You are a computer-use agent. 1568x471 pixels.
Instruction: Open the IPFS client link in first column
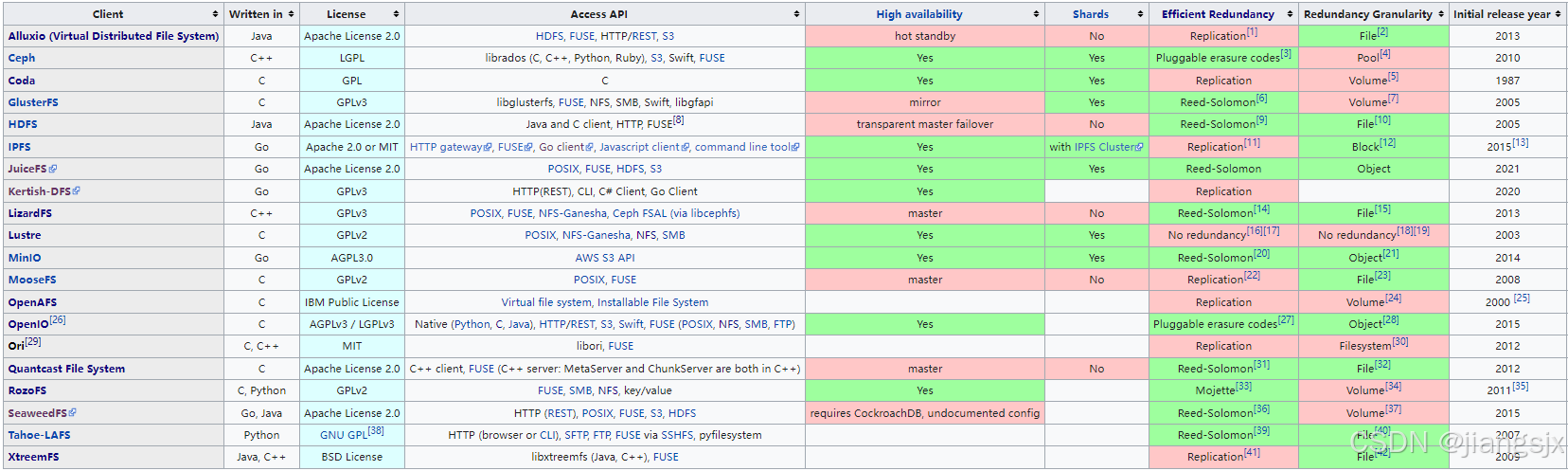click(x=20, y=147)
